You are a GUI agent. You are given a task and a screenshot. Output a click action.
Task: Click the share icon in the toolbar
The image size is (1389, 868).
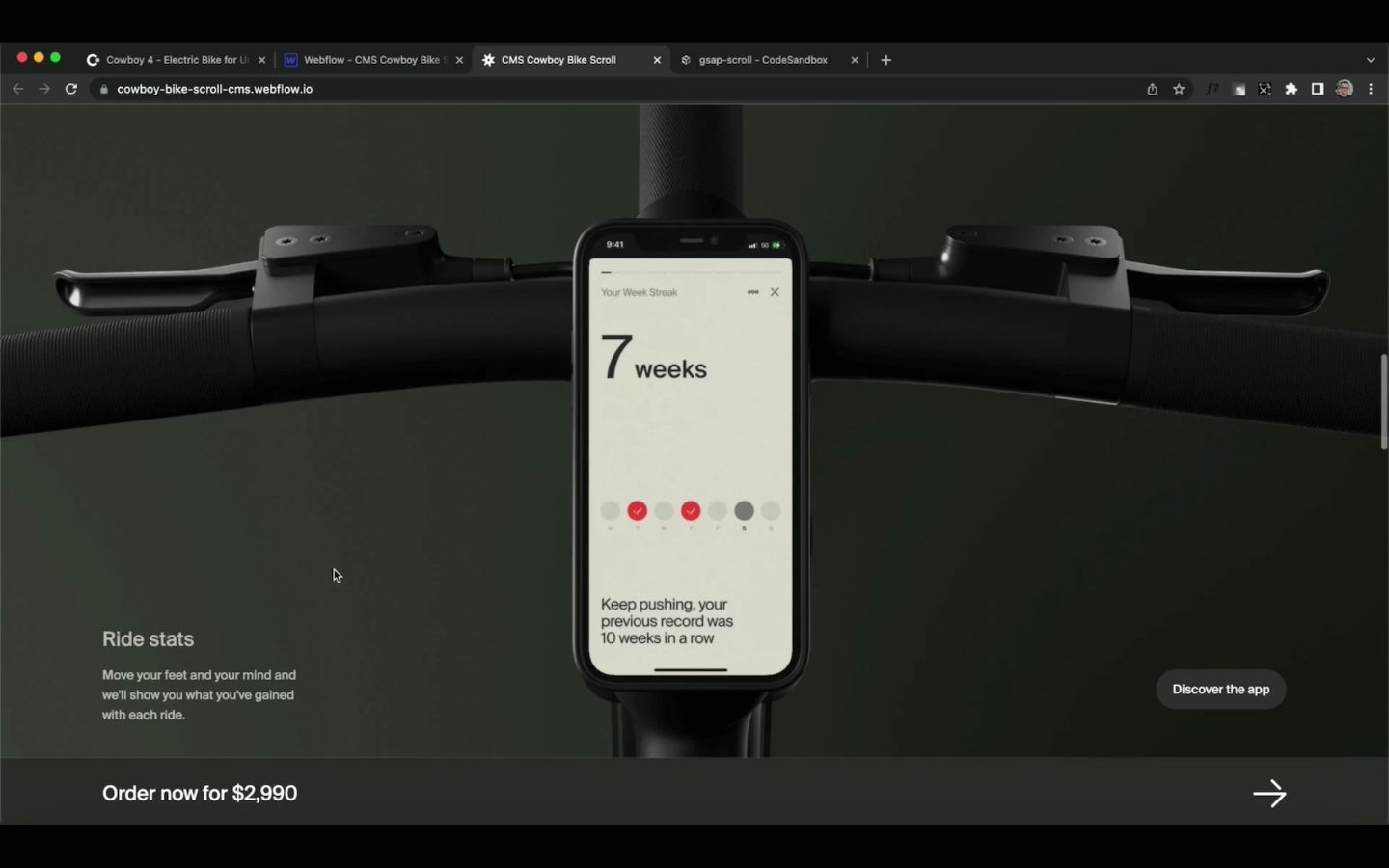[1152, 89]
